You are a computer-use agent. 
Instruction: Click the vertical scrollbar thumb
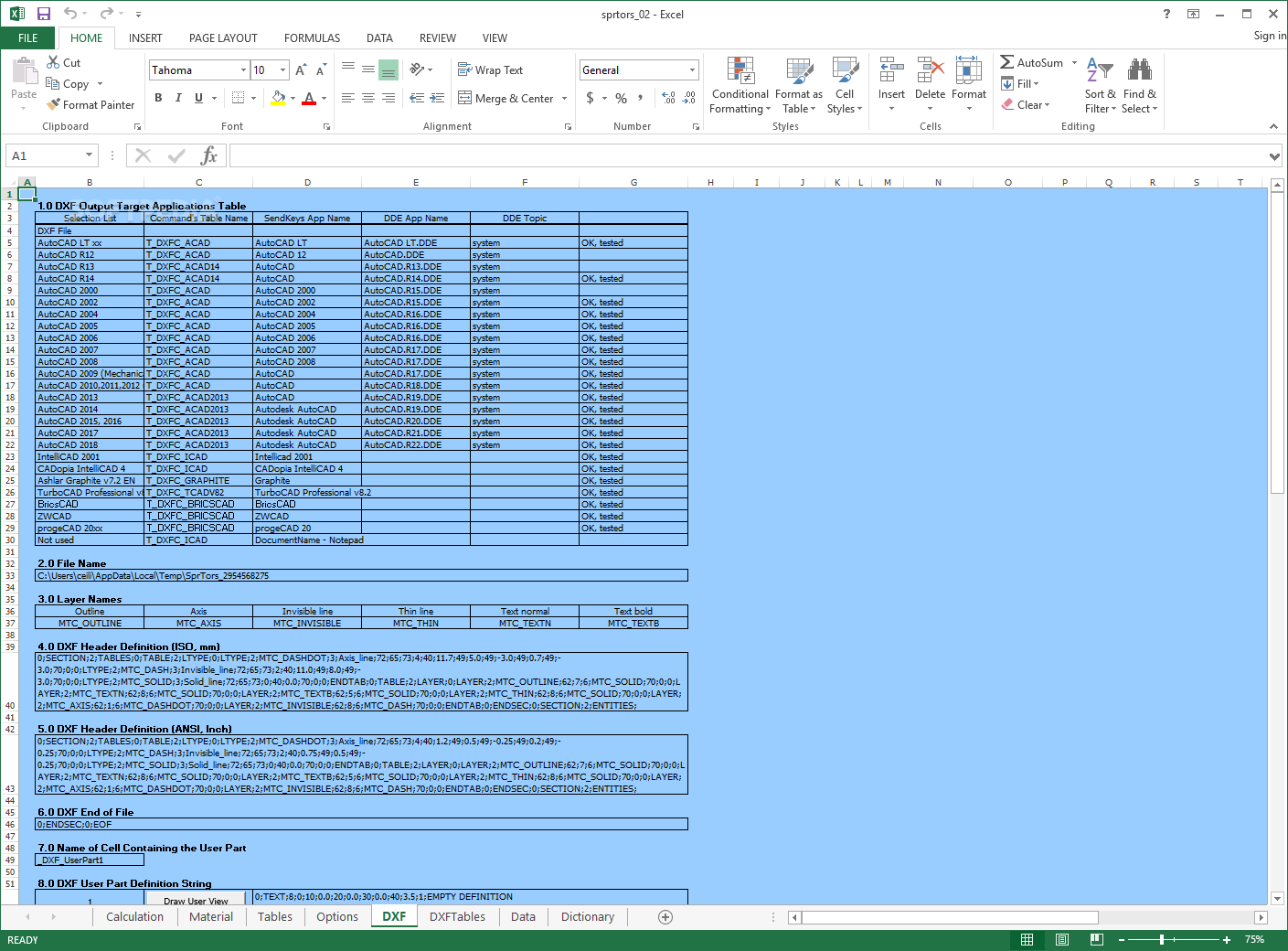[x=1277, y=343]
